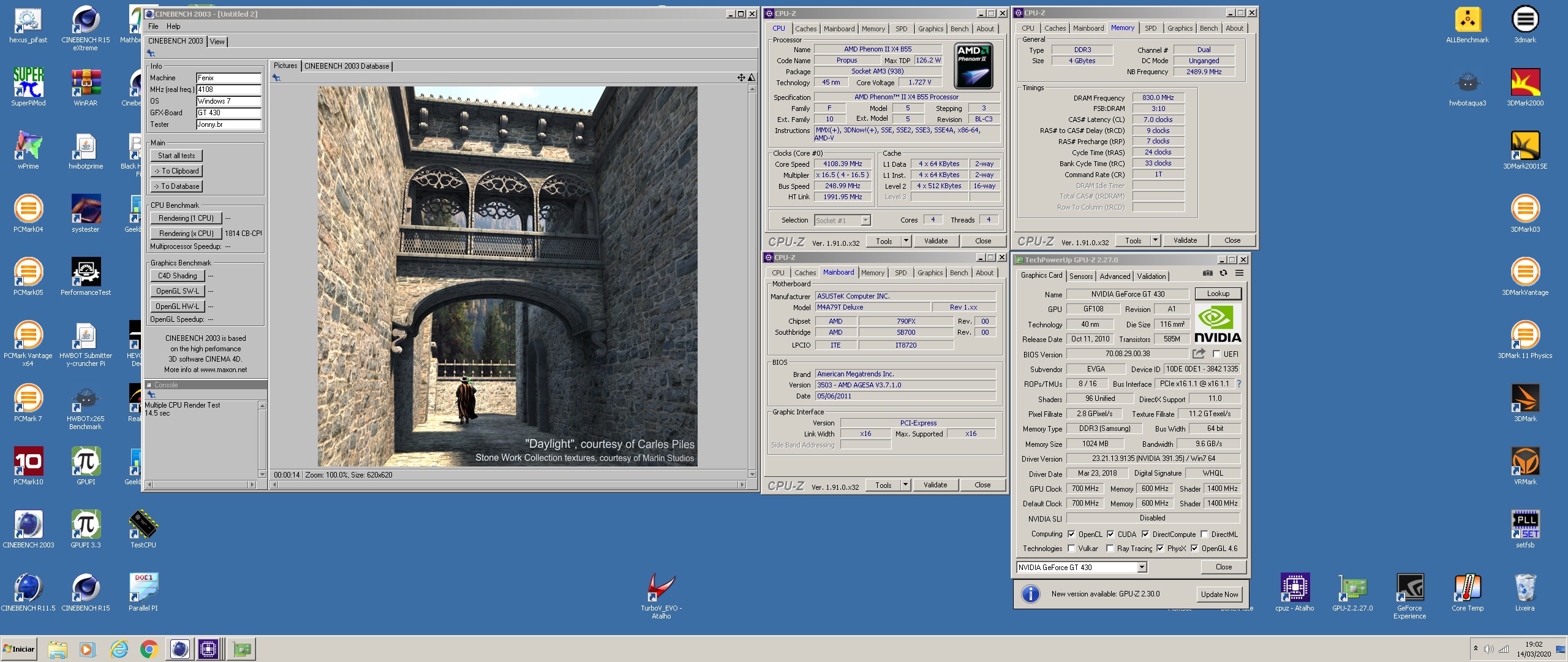The image size is (1568, 662).
Task: Open the CINEBENCH File menu
Action: coord(153,26)
